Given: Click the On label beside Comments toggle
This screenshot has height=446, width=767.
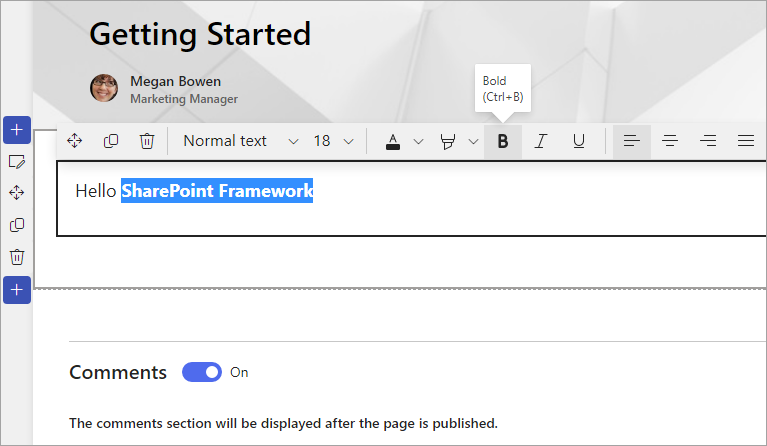Looking at the screenshot, I should click(239, 373).
